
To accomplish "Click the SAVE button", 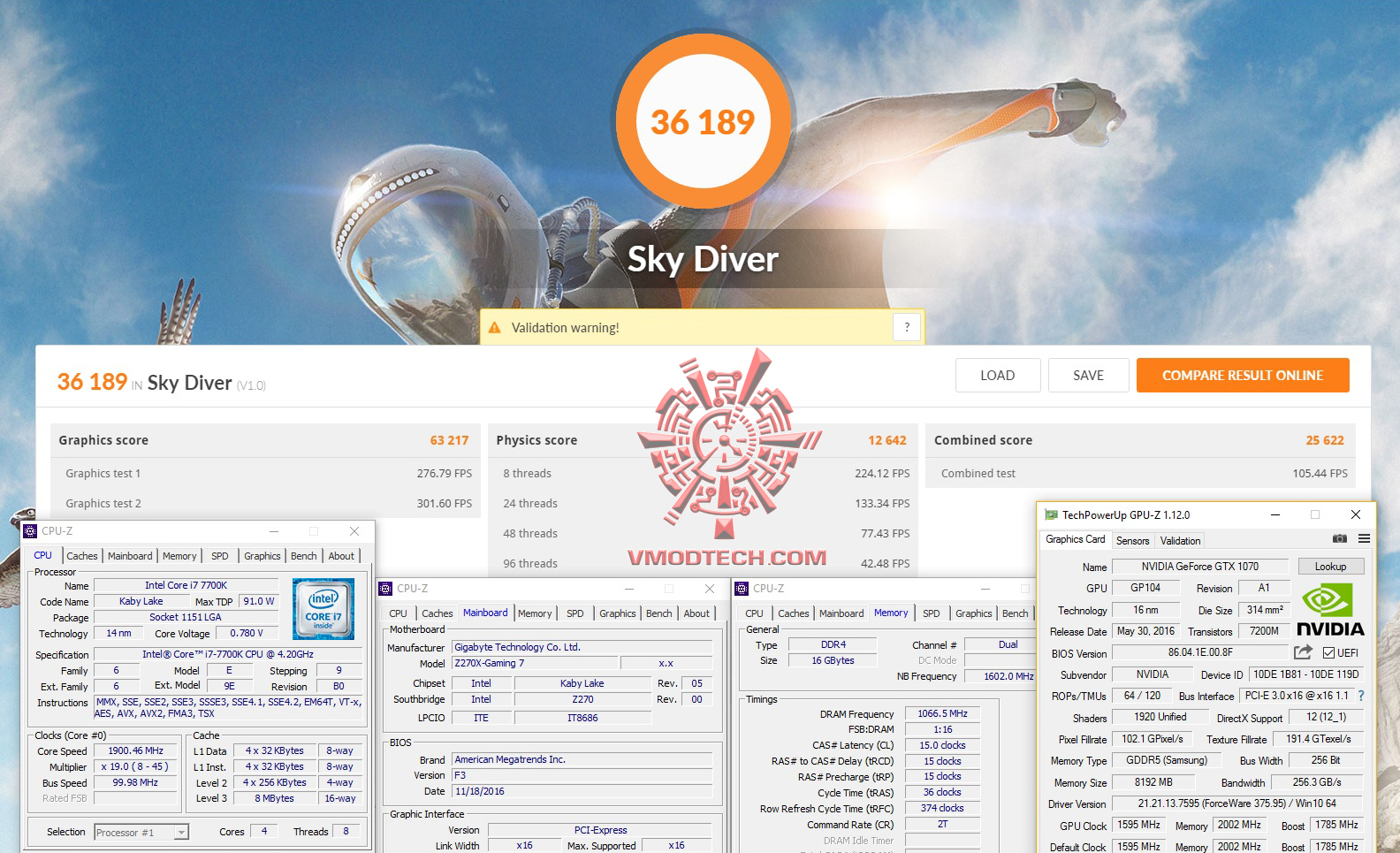I will click(x=1089, y=375).
